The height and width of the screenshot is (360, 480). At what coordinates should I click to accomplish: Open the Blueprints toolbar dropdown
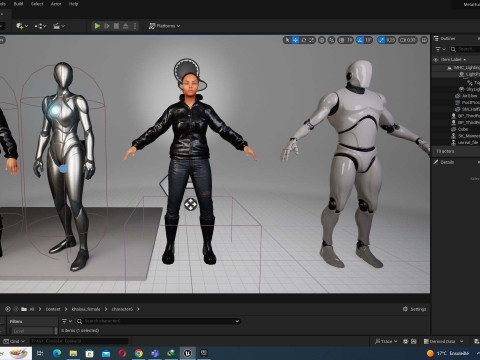[x=40, y=26]
